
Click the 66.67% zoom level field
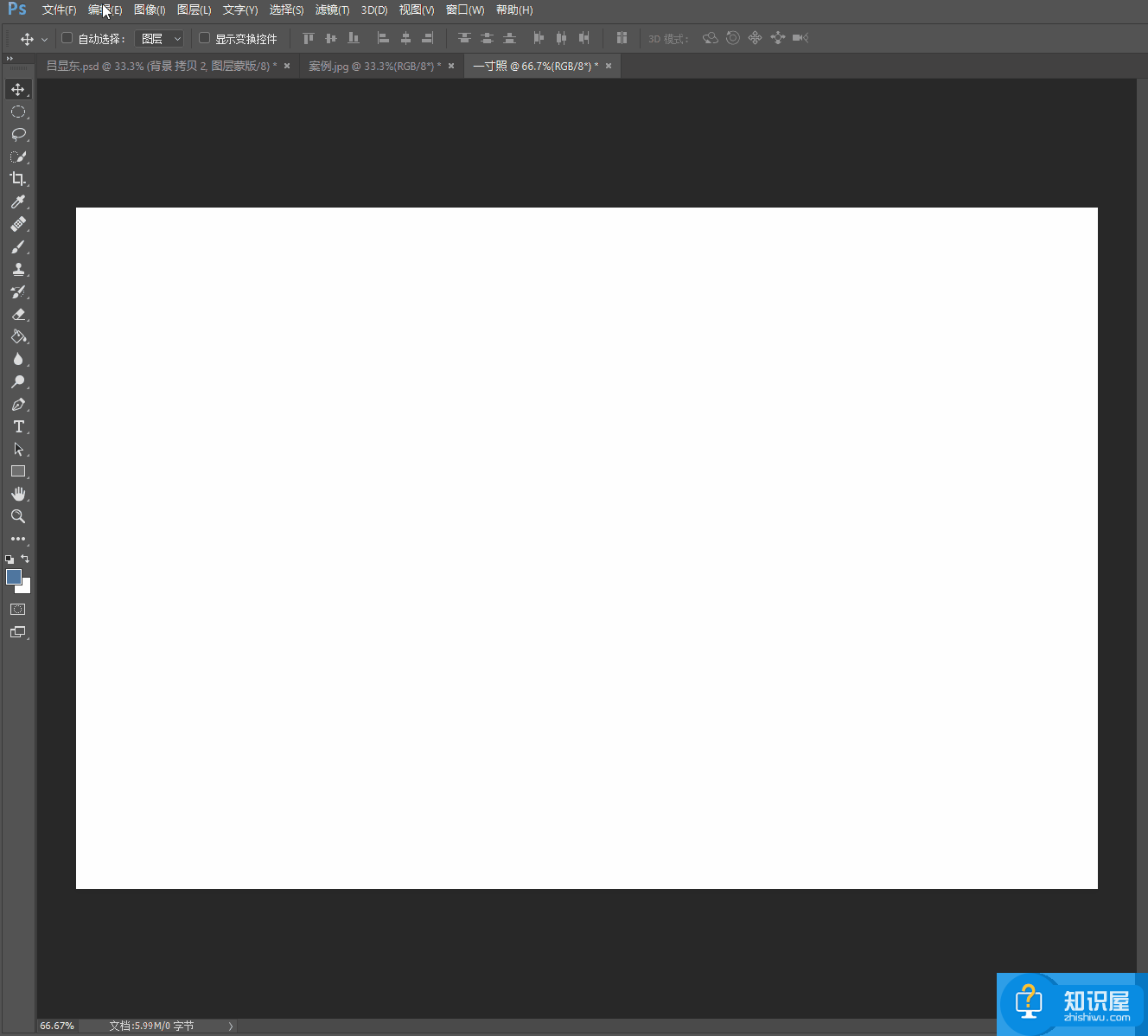57,1026
